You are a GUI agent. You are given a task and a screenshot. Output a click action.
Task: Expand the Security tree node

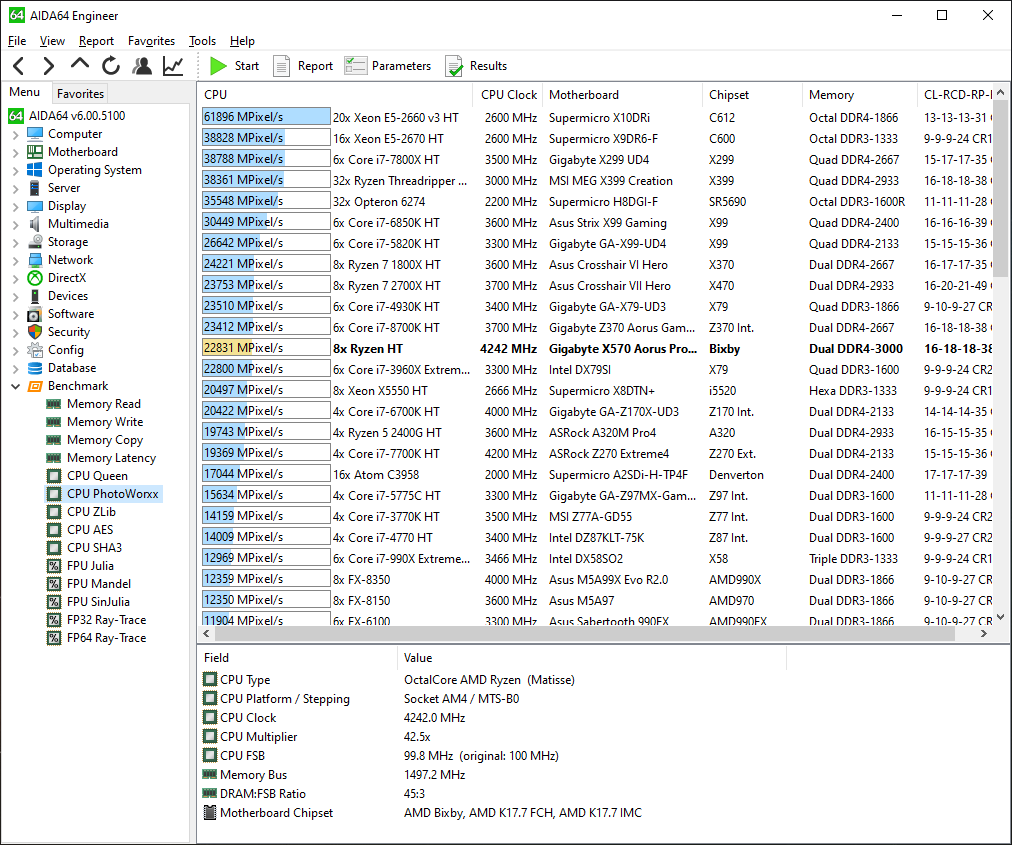15,332
